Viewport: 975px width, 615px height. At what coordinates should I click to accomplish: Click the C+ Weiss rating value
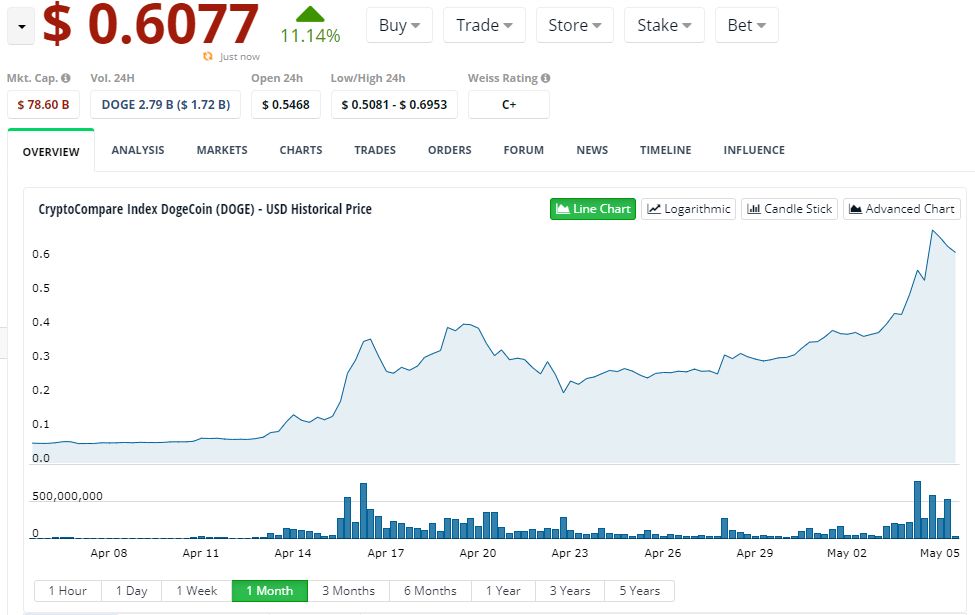[509, 104]
